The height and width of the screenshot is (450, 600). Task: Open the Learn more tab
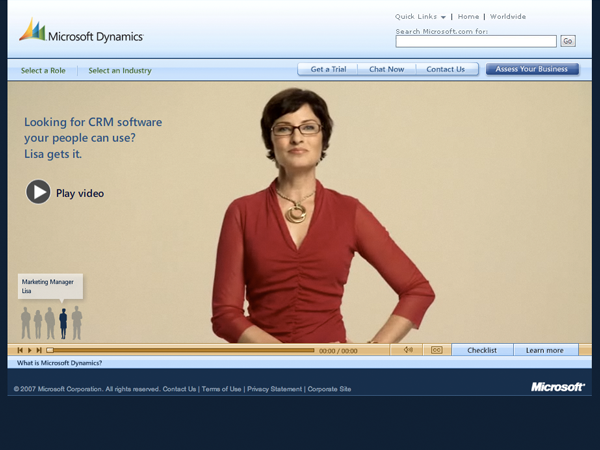point(545,350)
